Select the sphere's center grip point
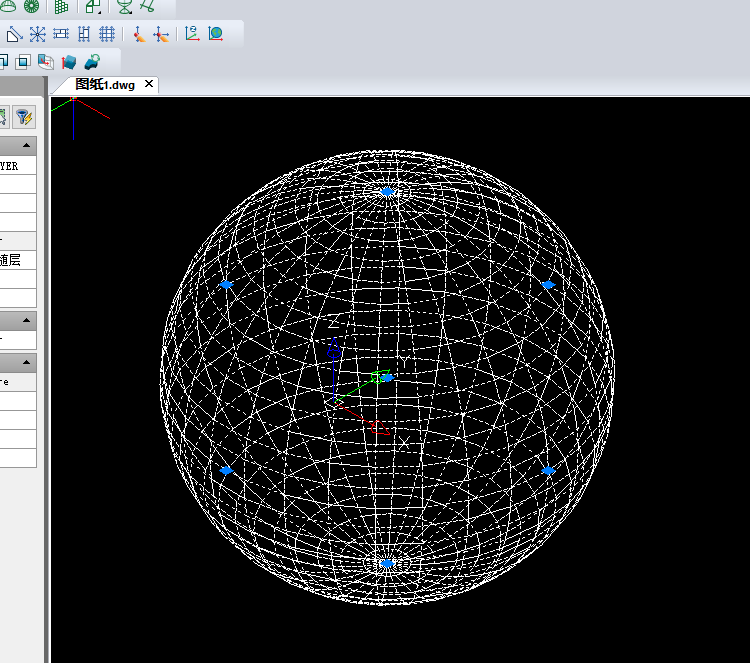 [x=388, y=377]
